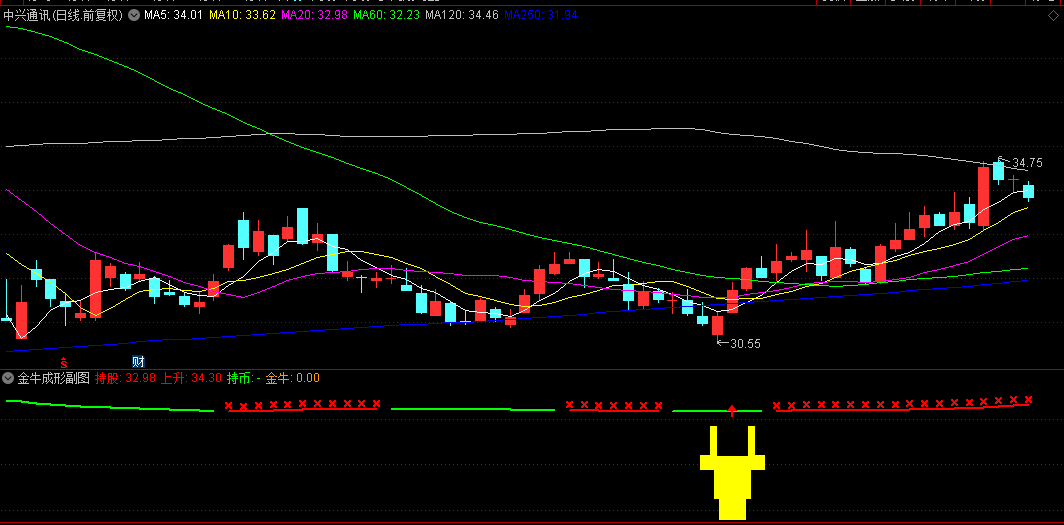
Task: Click the diamond icon at chart corner
Action: pyautogui.click(x=1052, y=15)
